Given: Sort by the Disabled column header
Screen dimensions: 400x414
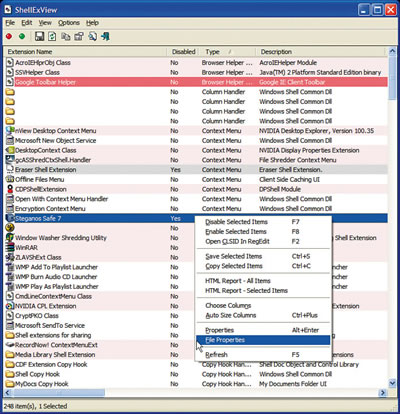Looking at the screenshot, I should tap(183, 52).
